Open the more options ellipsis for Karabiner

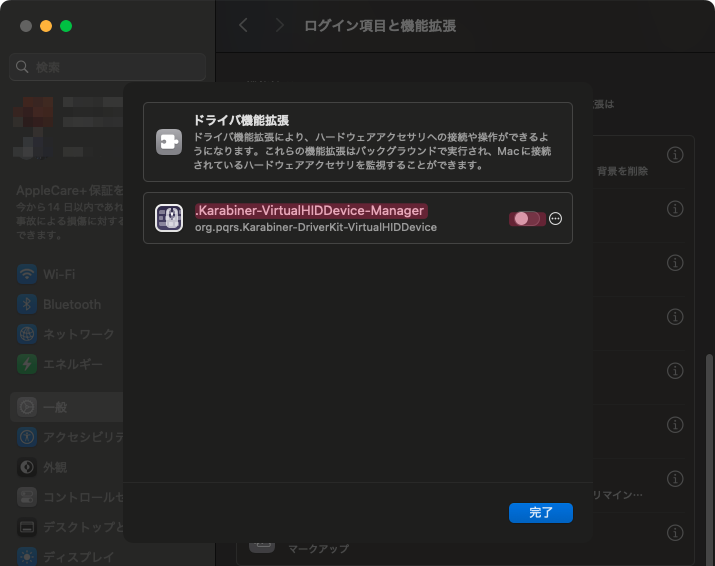[x=555, y=219]
